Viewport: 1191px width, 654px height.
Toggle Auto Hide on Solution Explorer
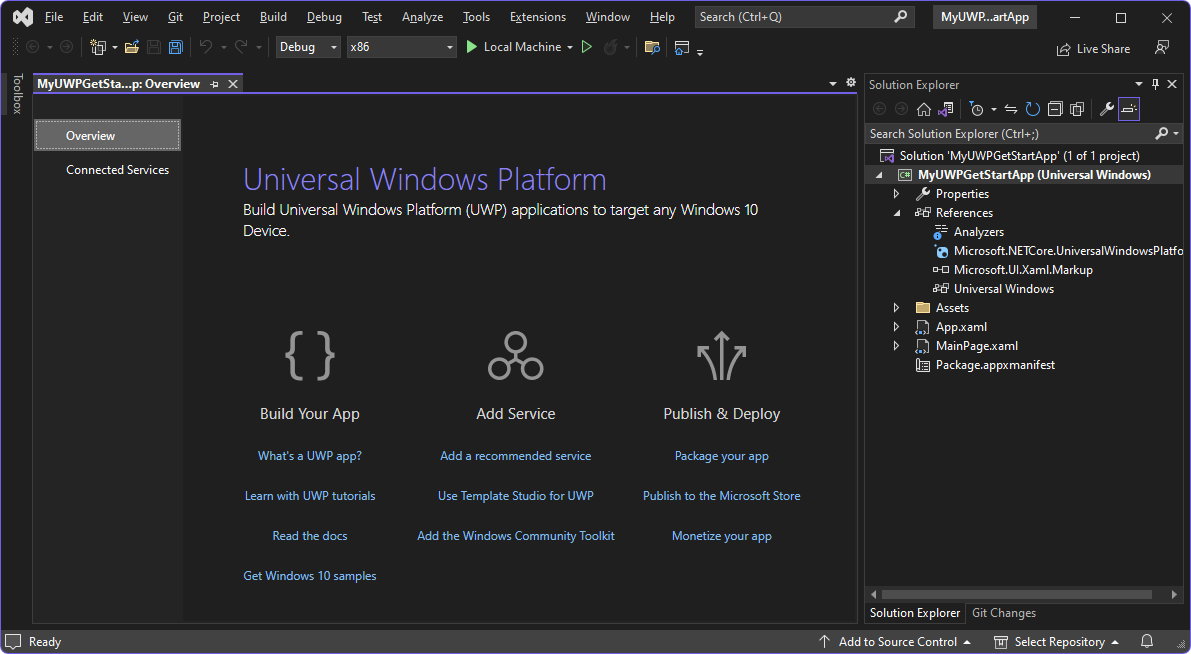tap(1155, 84)
